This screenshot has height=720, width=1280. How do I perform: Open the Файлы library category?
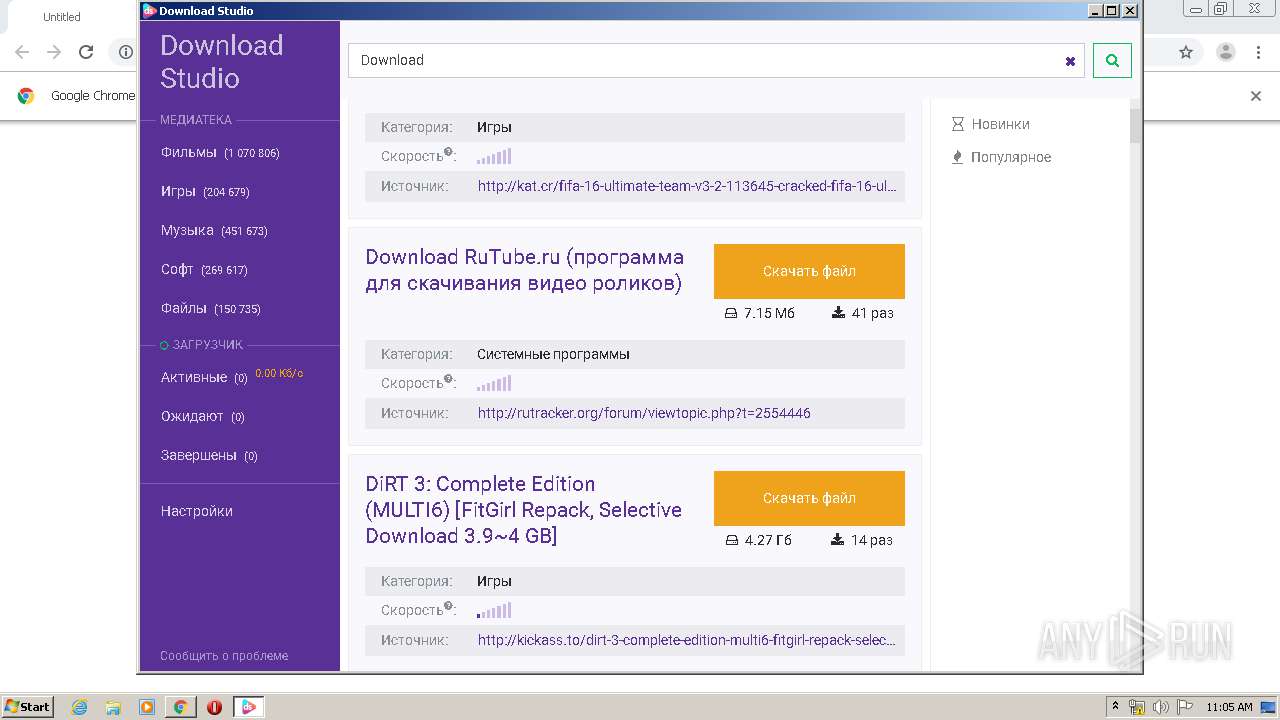[x=210, y=308]
